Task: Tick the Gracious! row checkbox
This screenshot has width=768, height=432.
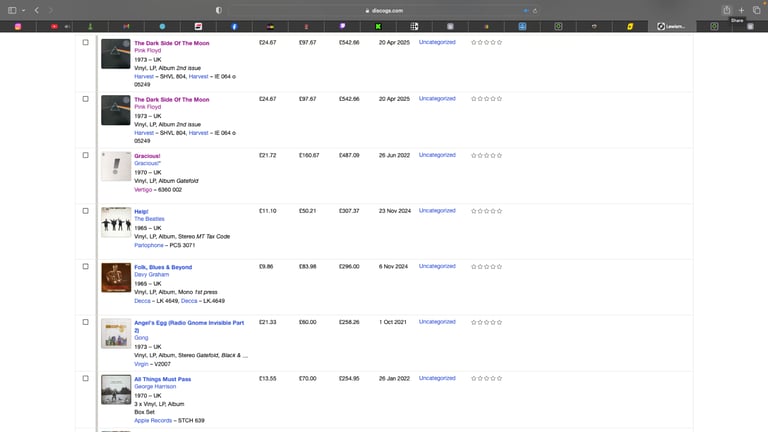Action: (x=86, y=155)
